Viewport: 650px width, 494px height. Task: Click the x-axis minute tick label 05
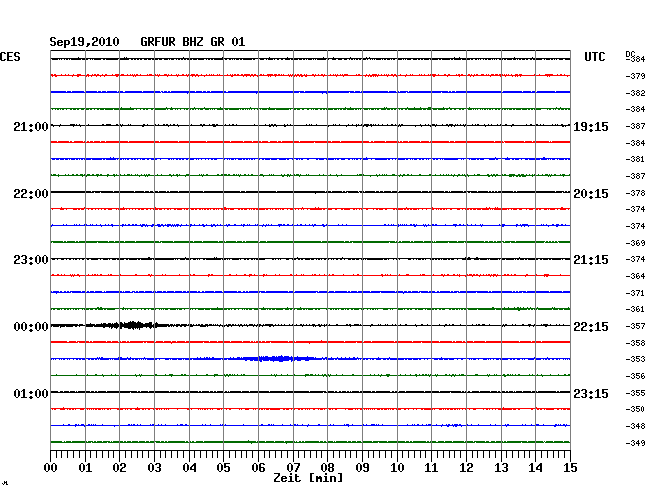pos(223,468)
